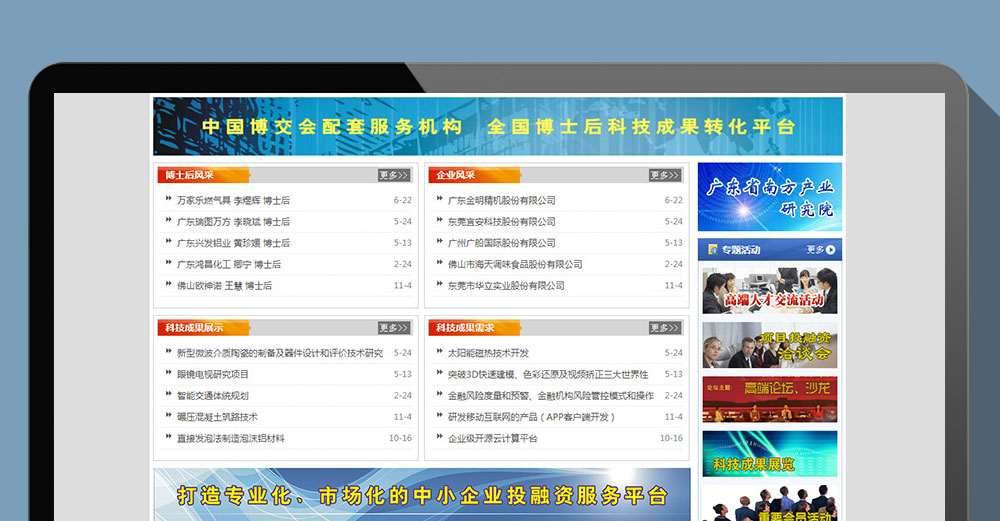Click bullet arrow beside 东莞市华立实业股份有限公司

pyautogui.click(x=439, y=284)
